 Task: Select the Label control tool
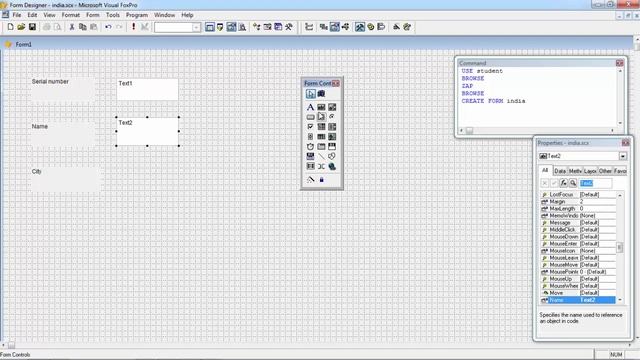pos(310,107)
